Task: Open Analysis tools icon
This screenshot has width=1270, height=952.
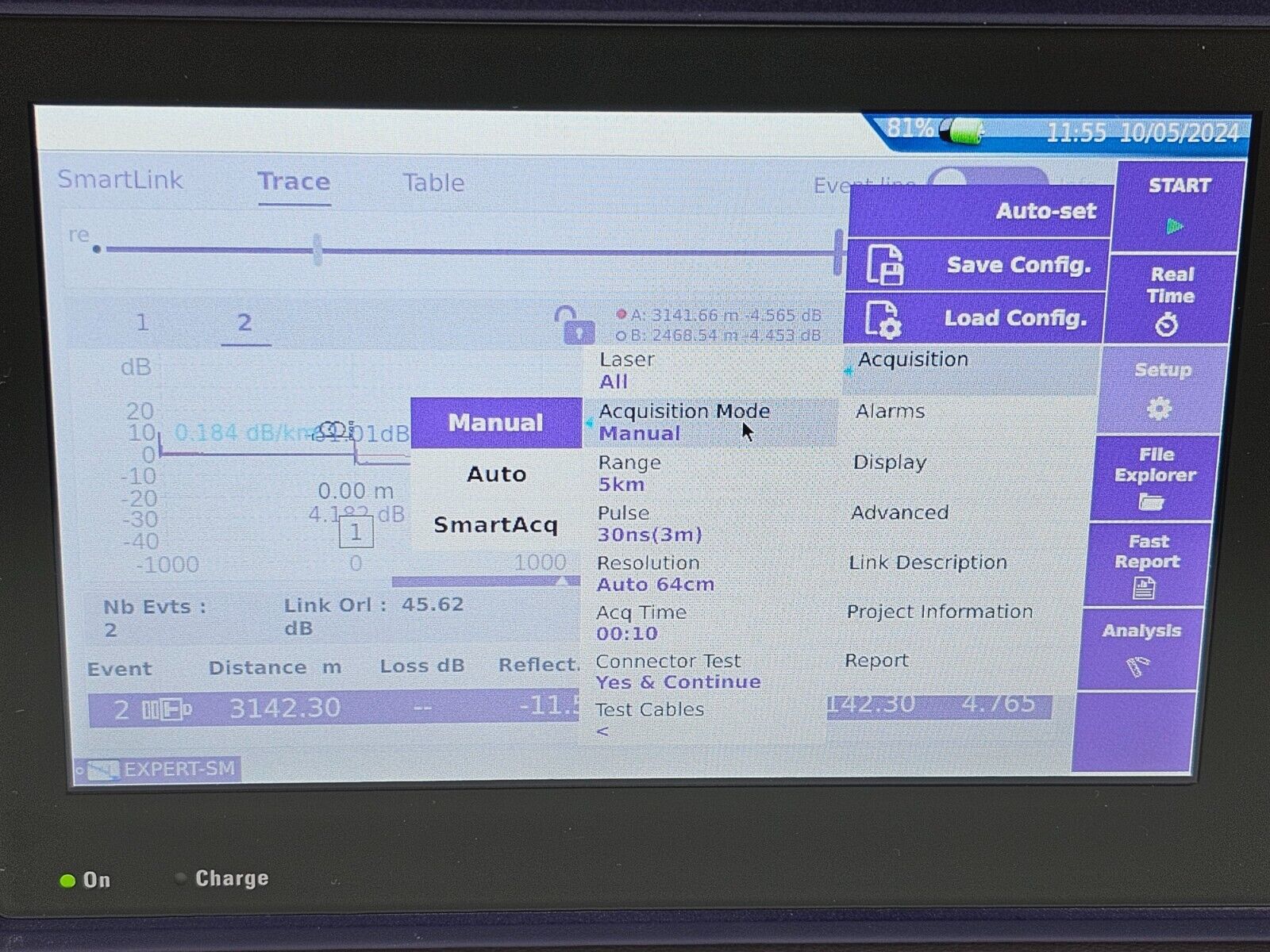Action: click(1137, 668)
